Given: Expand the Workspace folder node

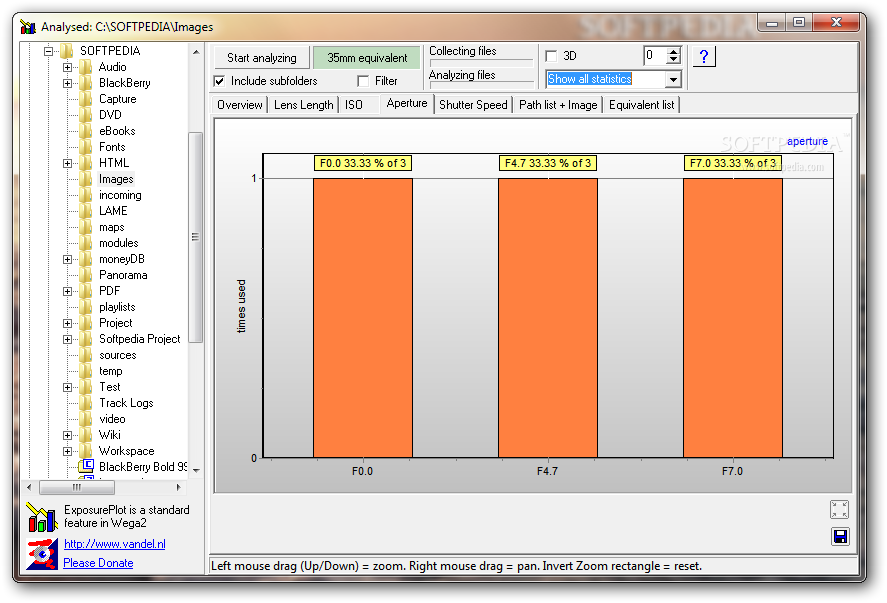Looking at the screenshot, I should pyautogui.click(x=67, y=451).
